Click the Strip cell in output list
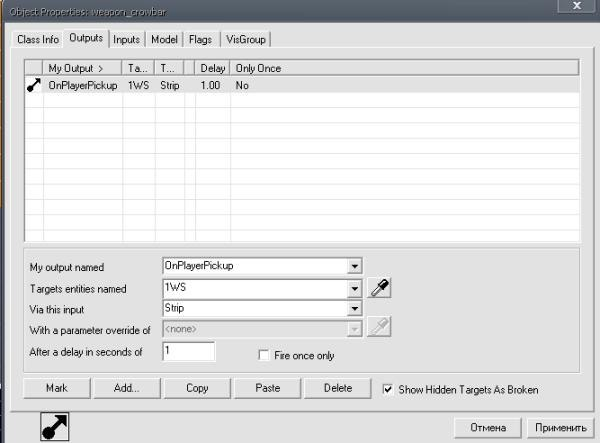 (170, 85)
